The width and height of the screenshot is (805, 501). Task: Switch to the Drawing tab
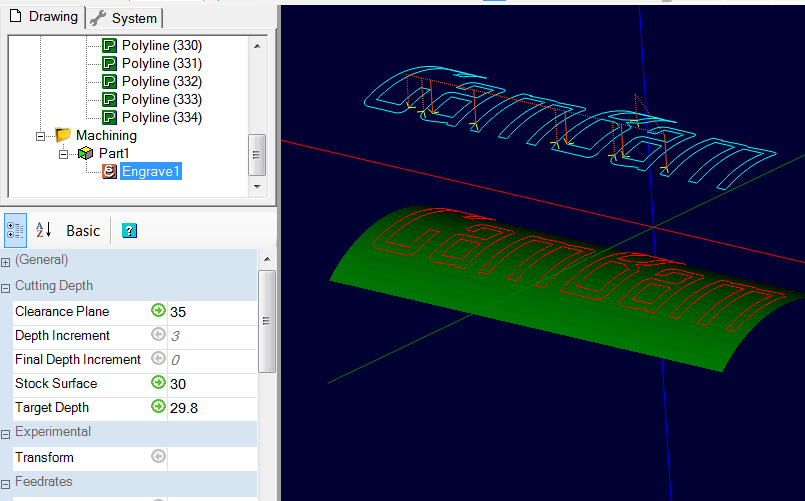point(44,16)
